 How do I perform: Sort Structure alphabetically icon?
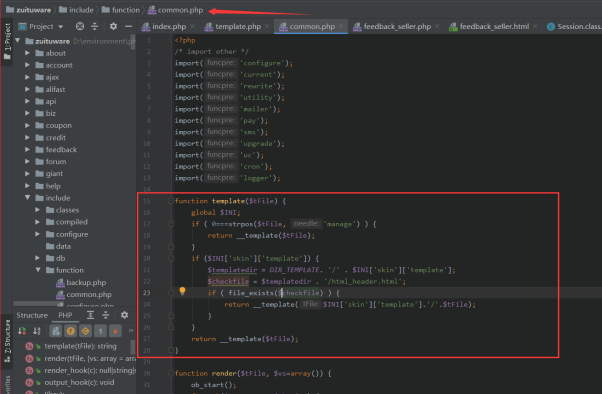37,331
